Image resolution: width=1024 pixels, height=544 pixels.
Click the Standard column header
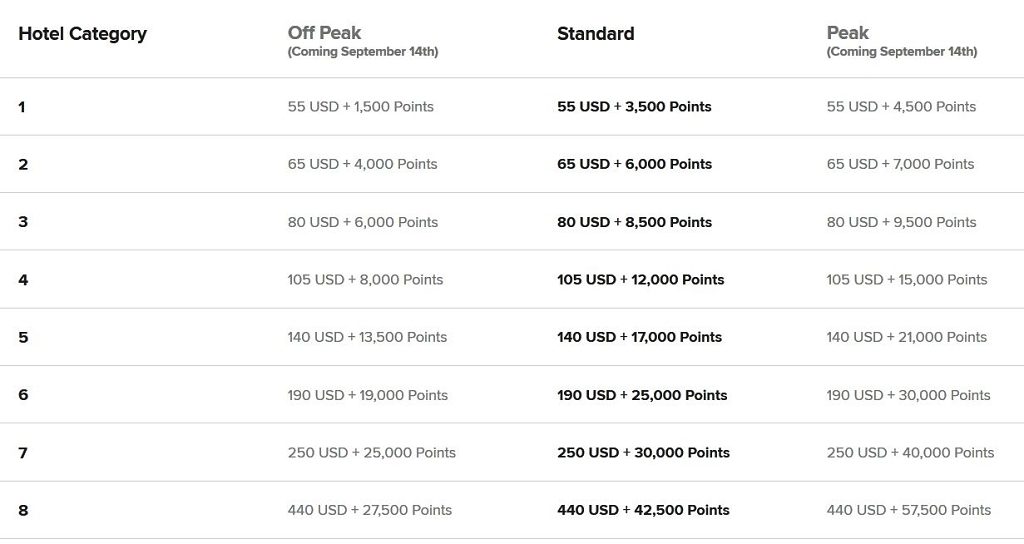[x=595, y=34]
